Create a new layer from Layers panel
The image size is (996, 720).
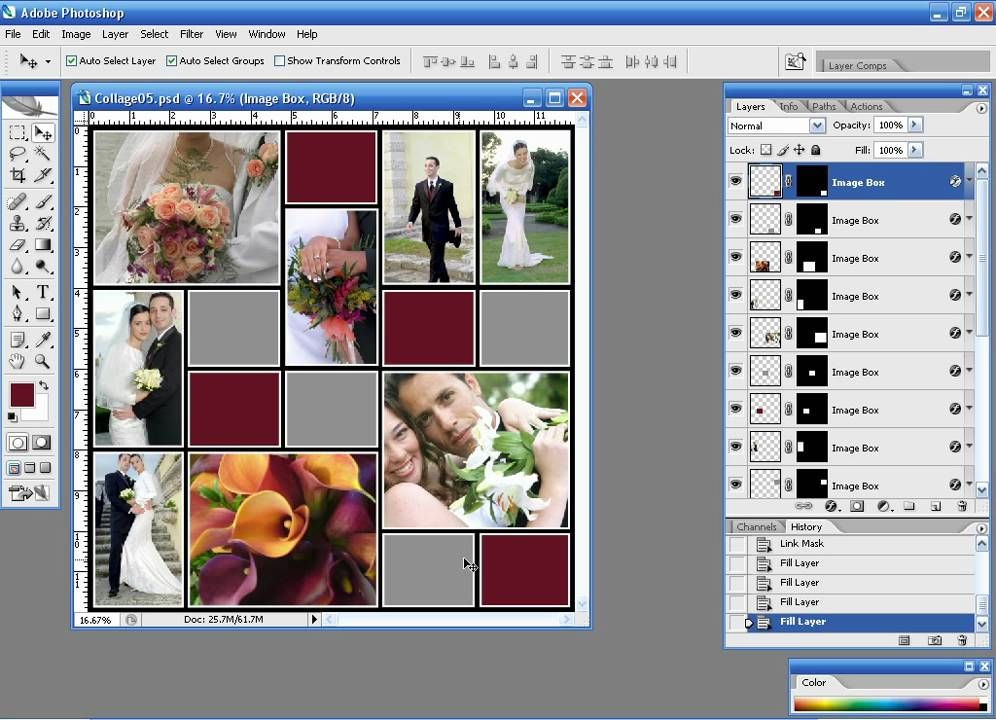click(936, 507)
